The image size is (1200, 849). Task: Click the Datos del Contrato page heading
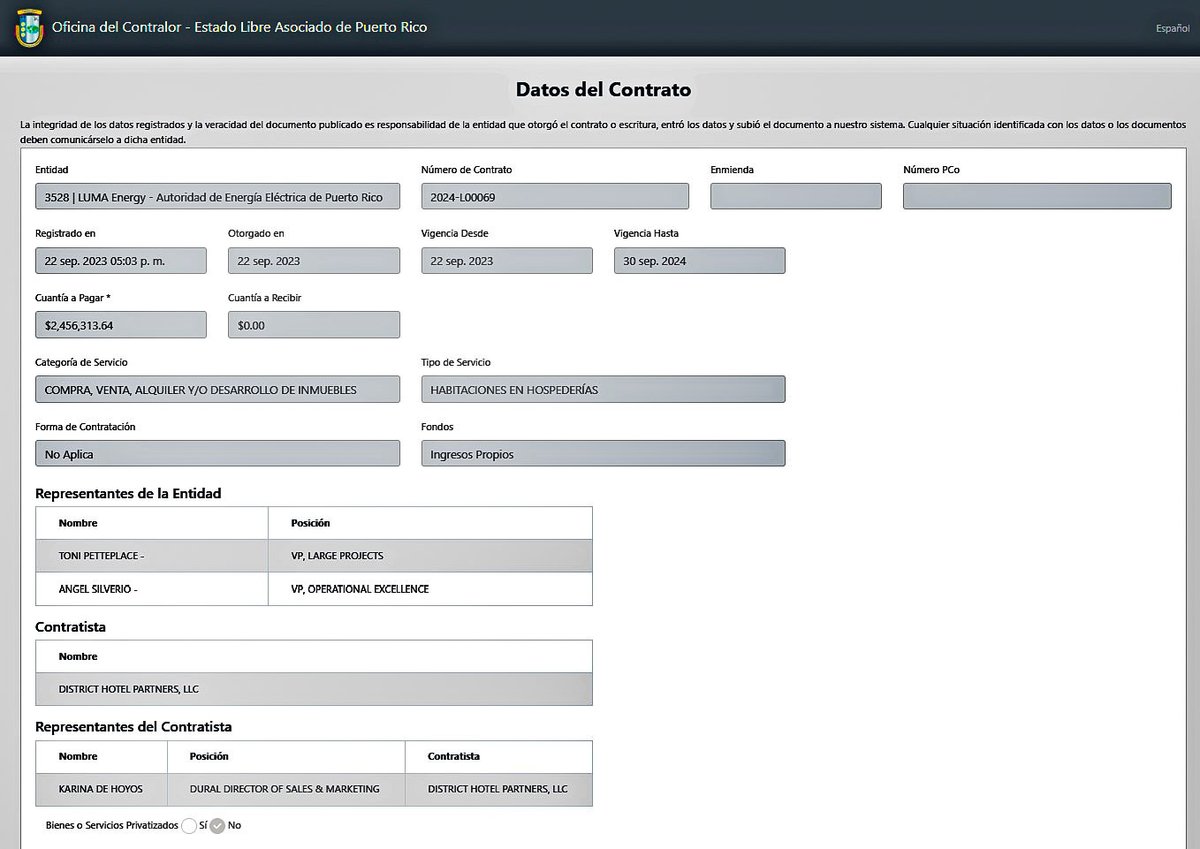(x=603, y=89)
